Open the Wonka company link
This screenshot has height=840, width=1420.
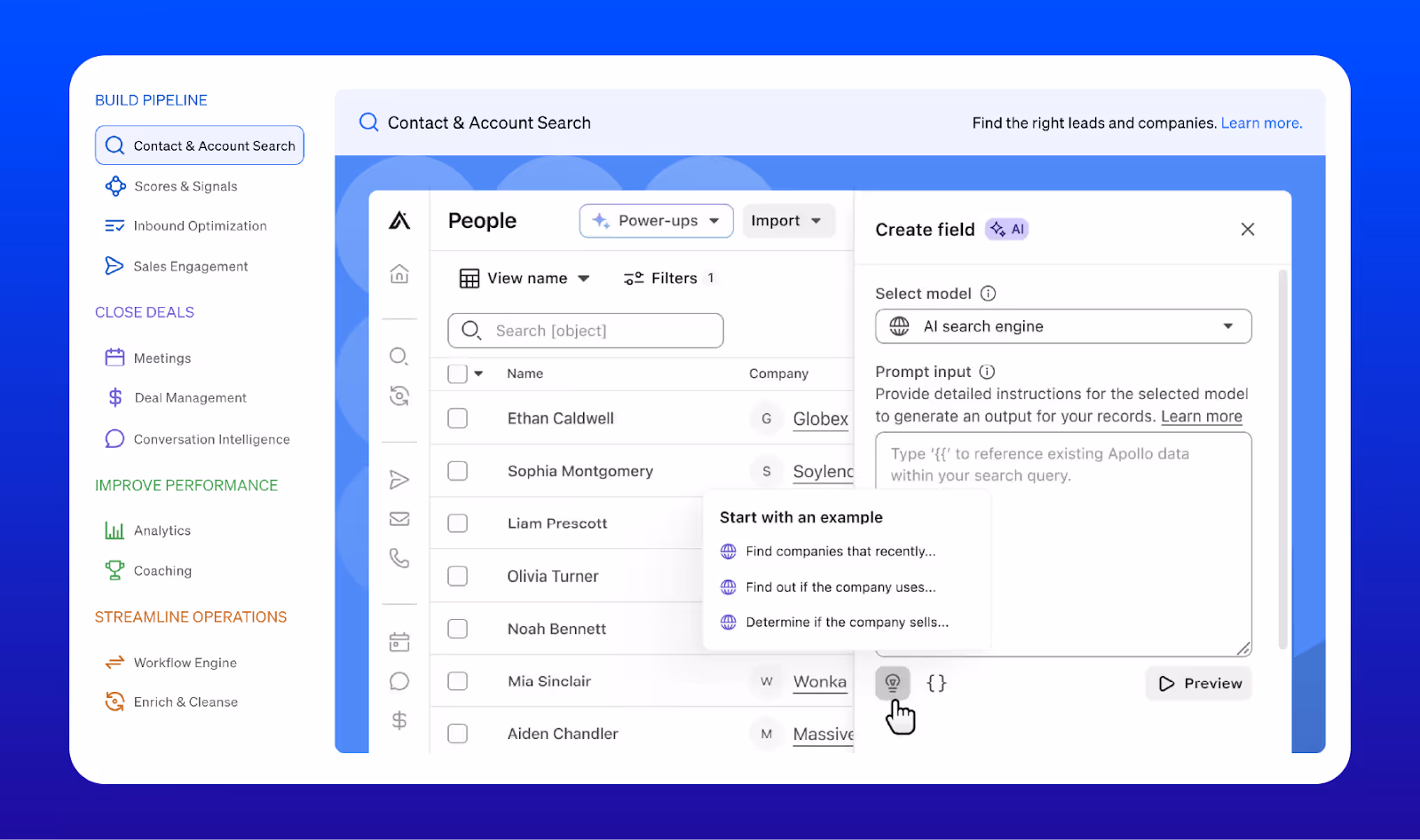tap(819, 681)
